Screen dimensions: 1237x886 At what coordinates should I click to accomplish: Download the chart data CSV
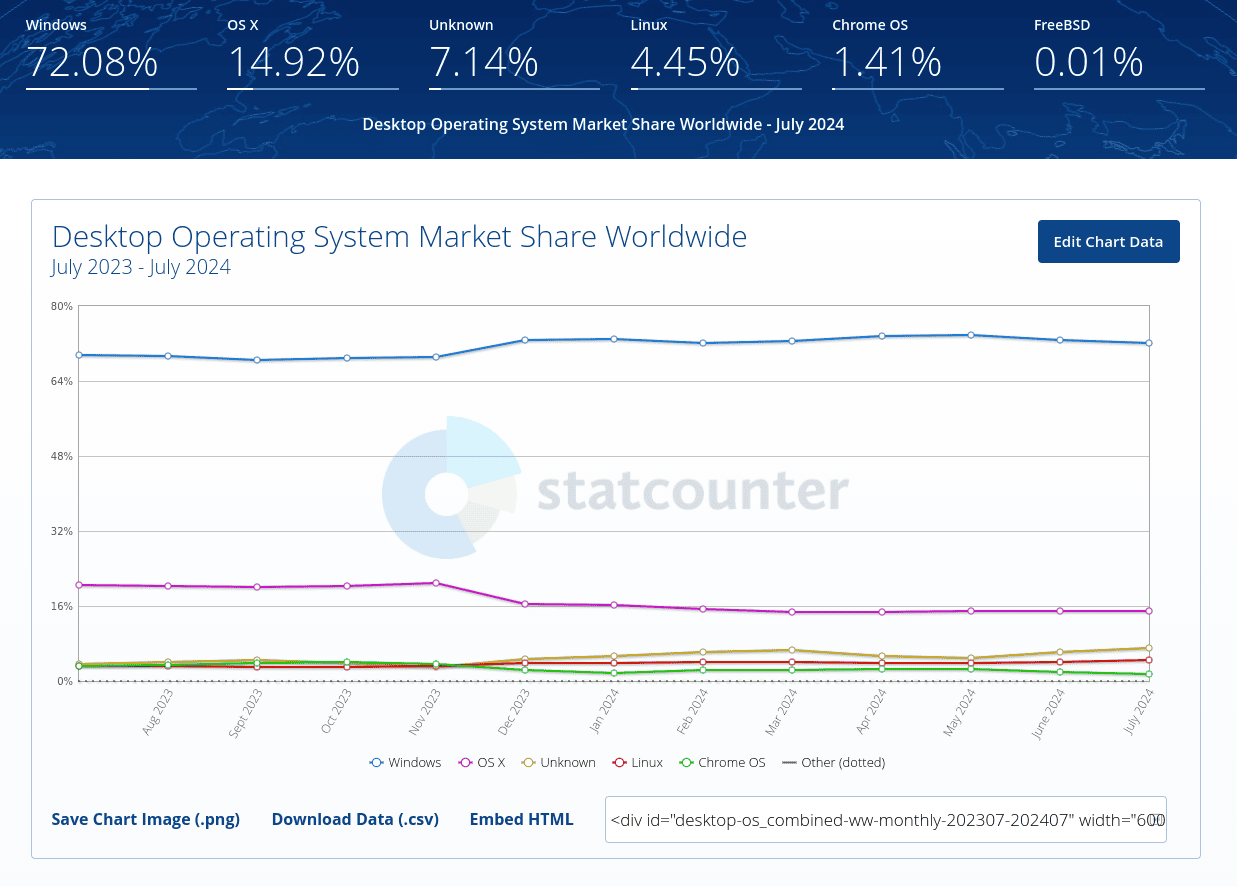(x=355, y=819)
